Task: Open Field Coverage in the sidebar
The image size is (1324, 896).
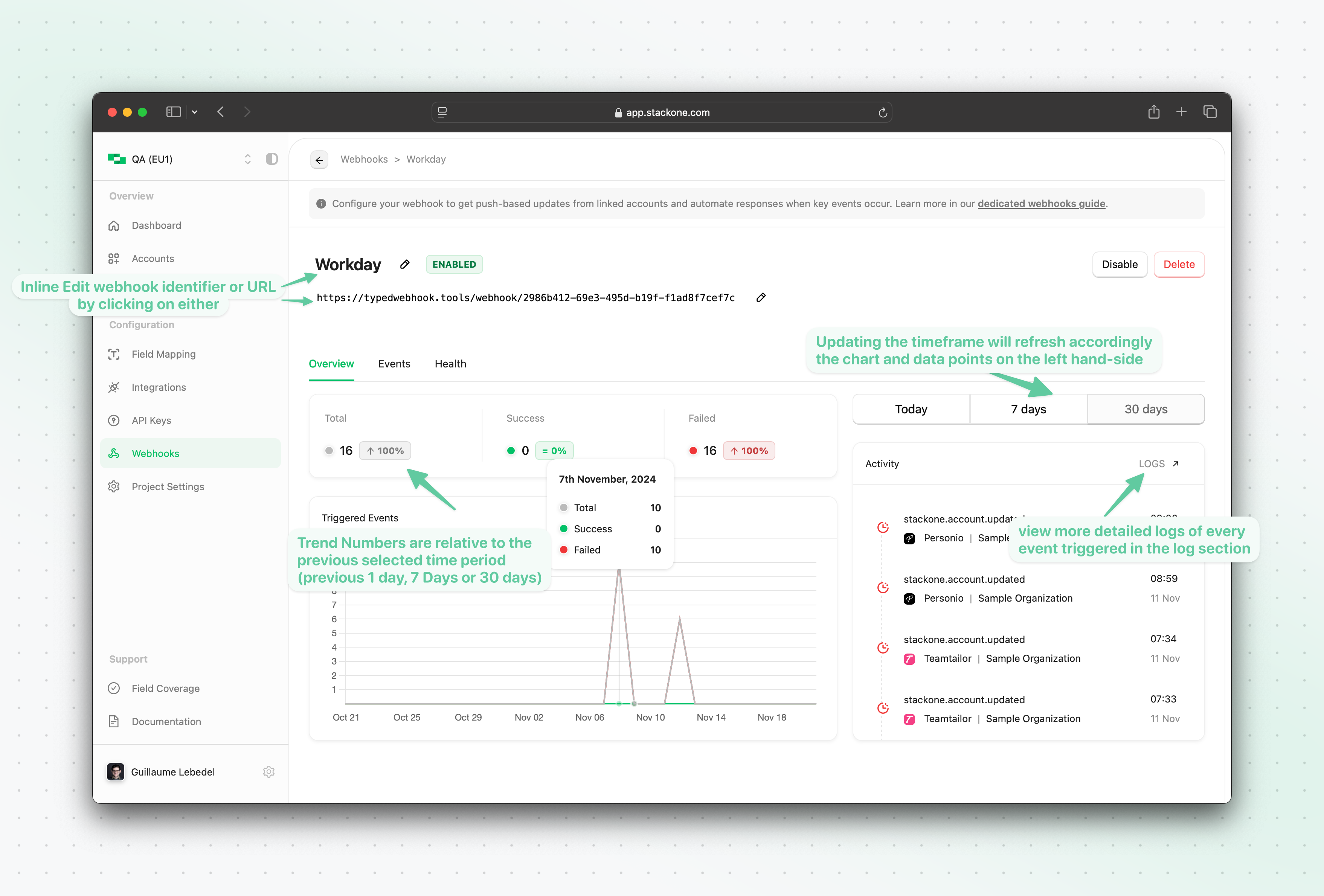Action: click(190, 688)
